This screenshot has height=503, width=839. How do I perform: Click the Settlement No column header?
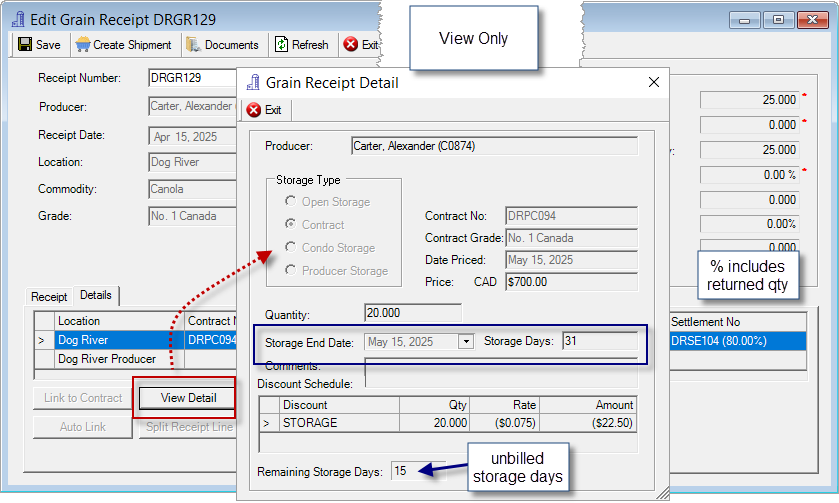[x=738, y=322]
